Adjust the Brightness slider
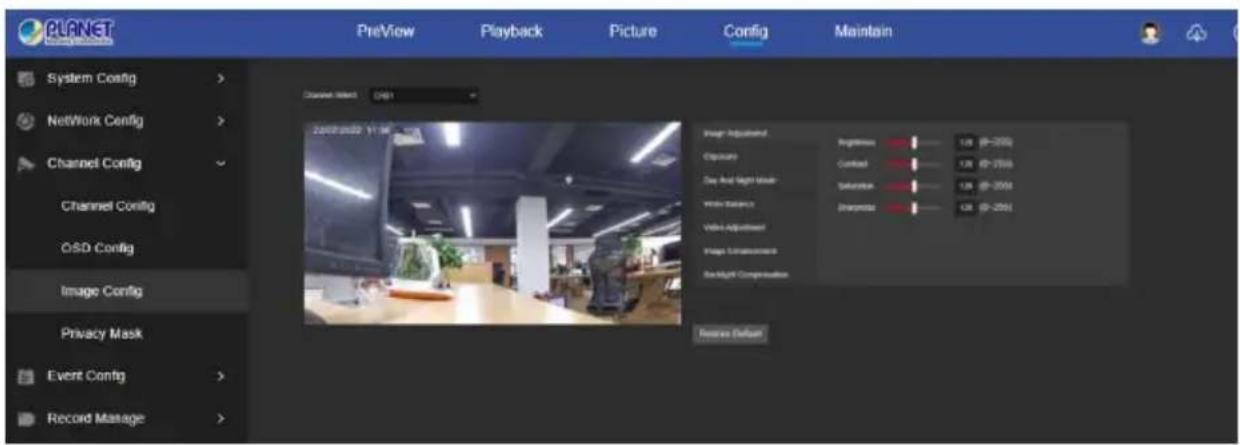The height and width of the screenshot is (445, 1240). (913, 143)
